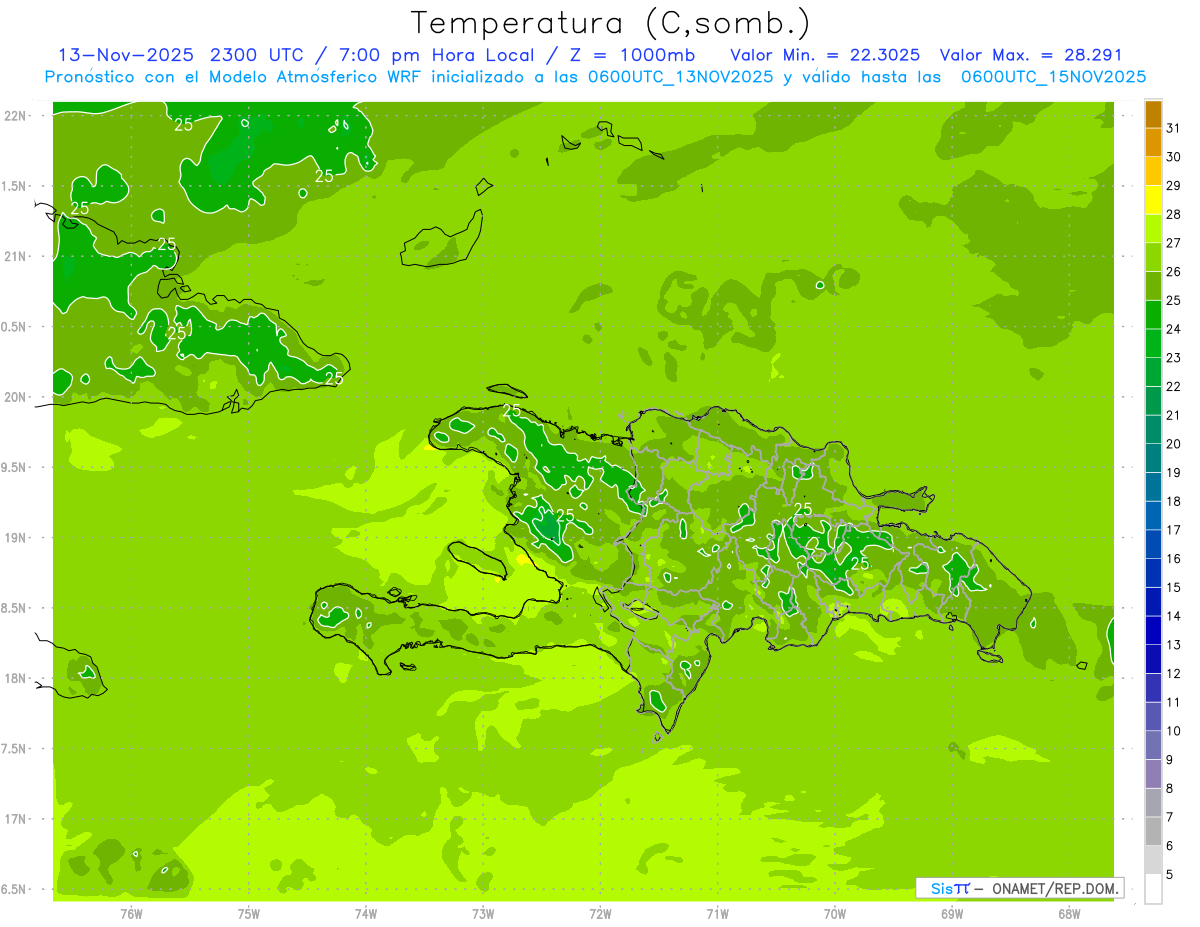Click legend value label "18"
This screenshot has width=1200, height=927.
point(1174,501)
